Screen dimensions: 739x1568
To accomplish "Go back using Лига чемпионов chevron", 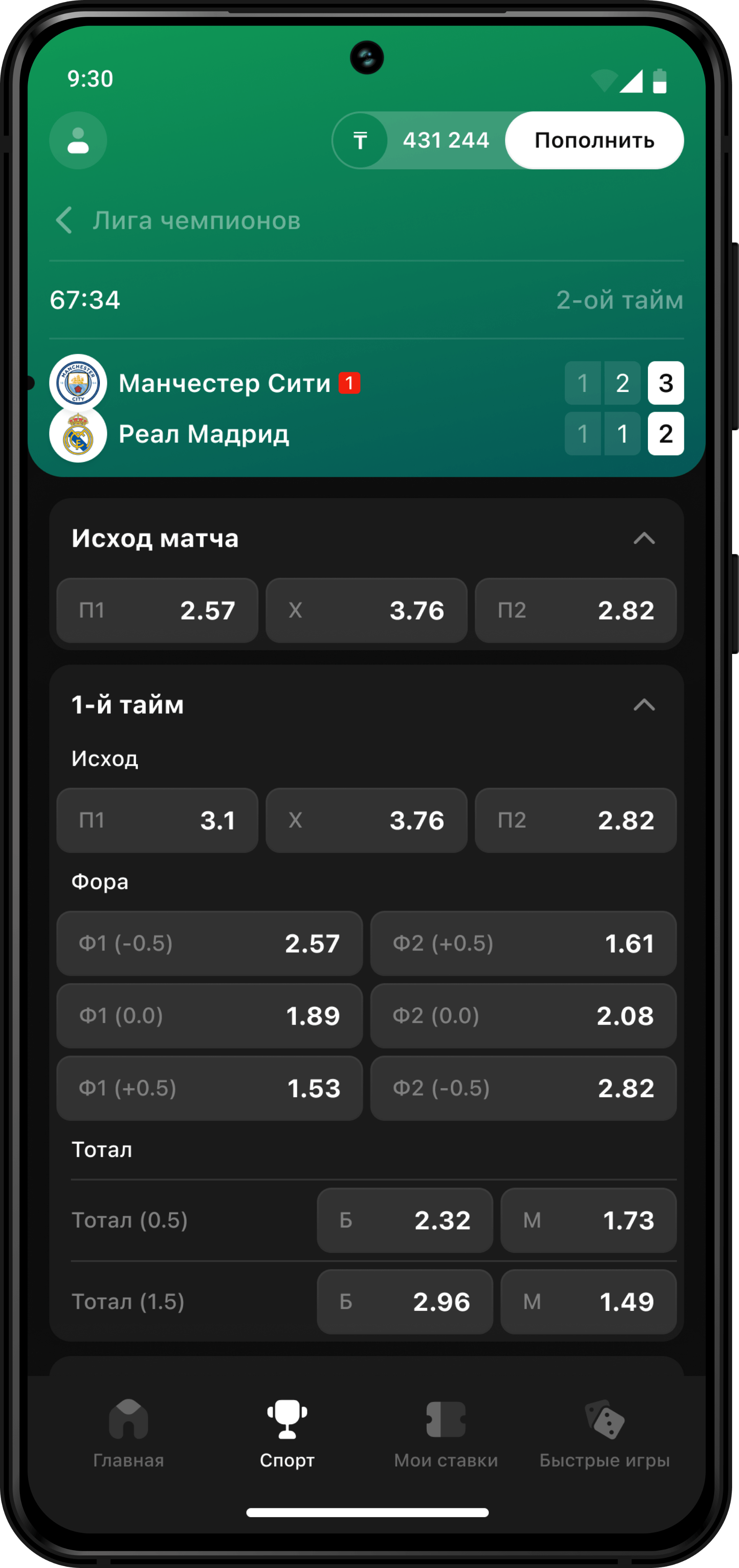I will coord(64,220).
